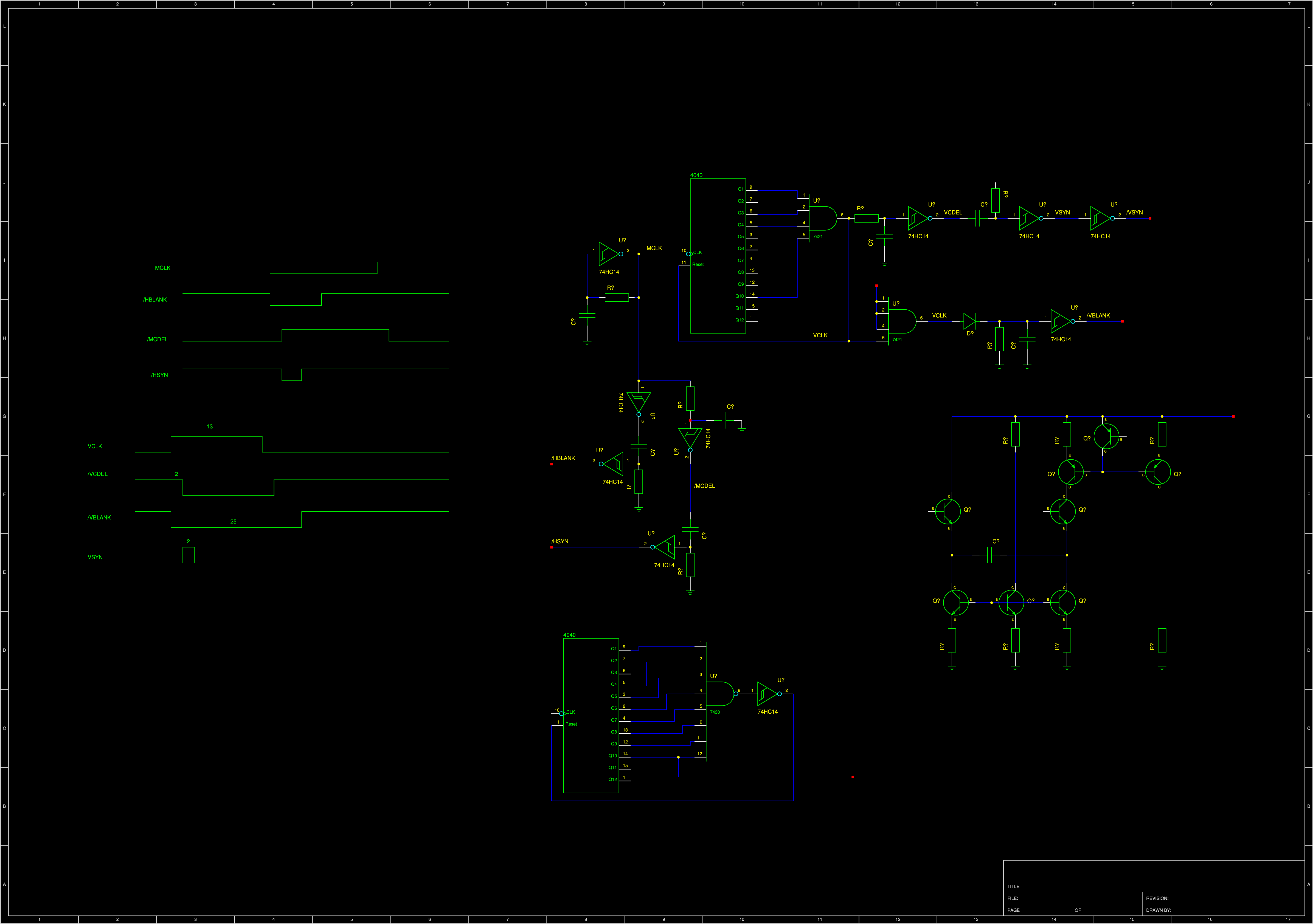
Task: Select the 7421 AND gate feeding VCDEL chain
Action: [822, 218]
